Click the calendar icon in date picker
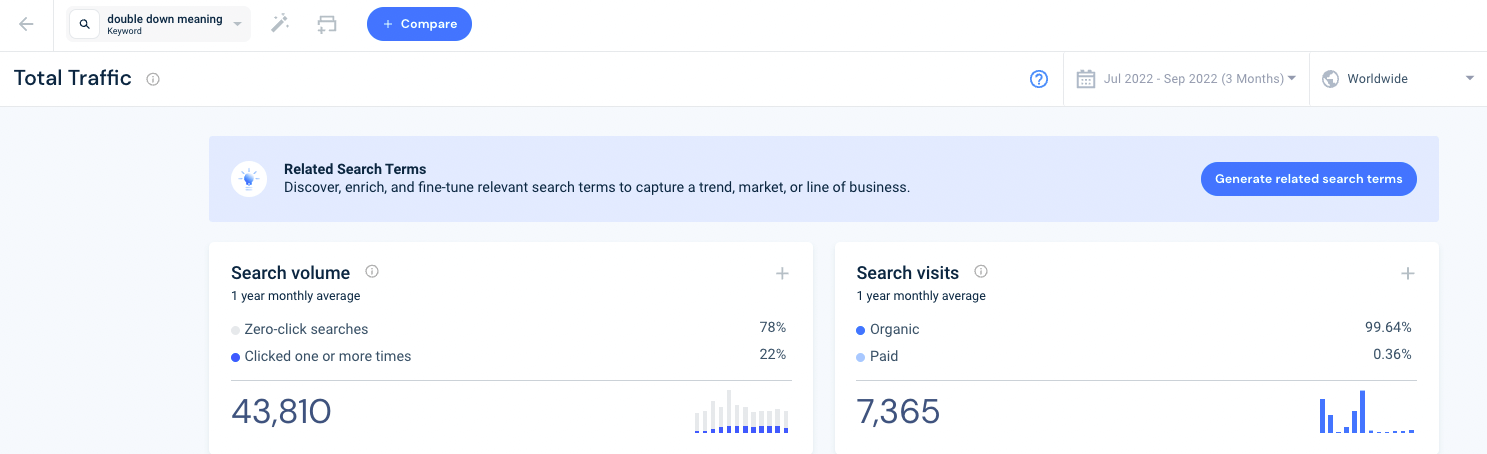1487x454 pixels. tap(1085, 79)
